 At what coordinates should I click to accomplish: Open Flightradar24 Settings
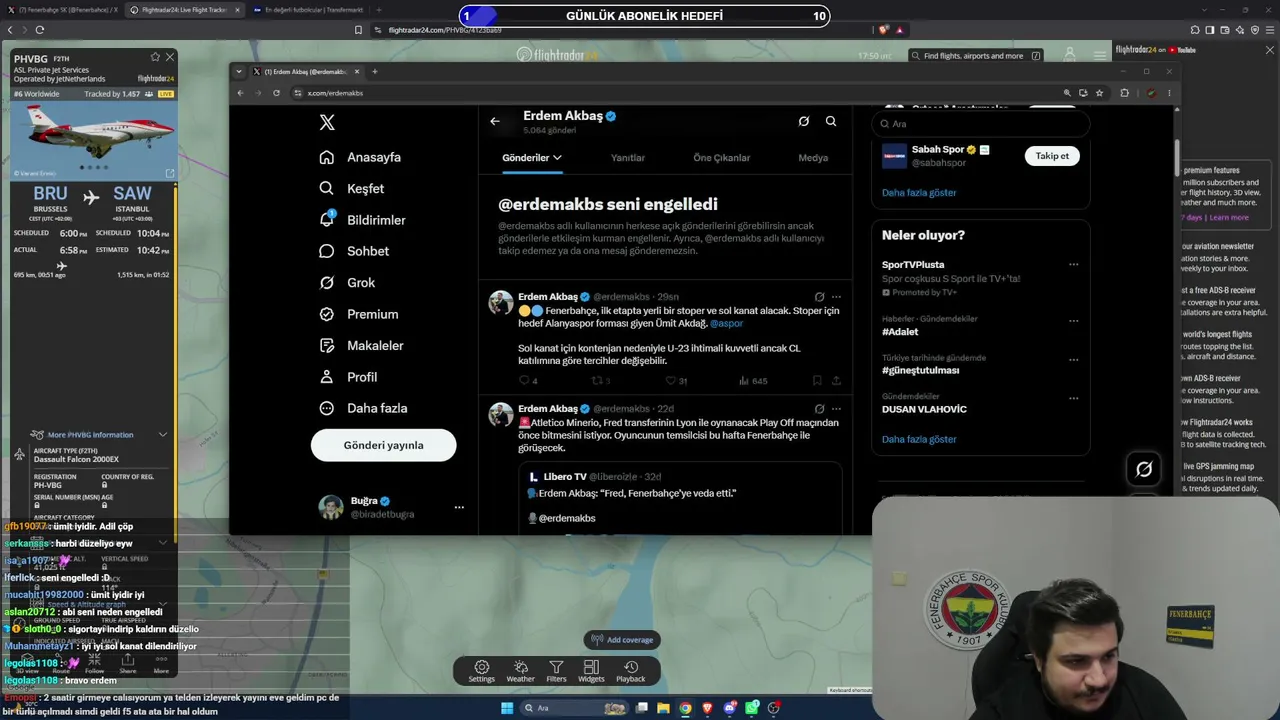(482, 671)
